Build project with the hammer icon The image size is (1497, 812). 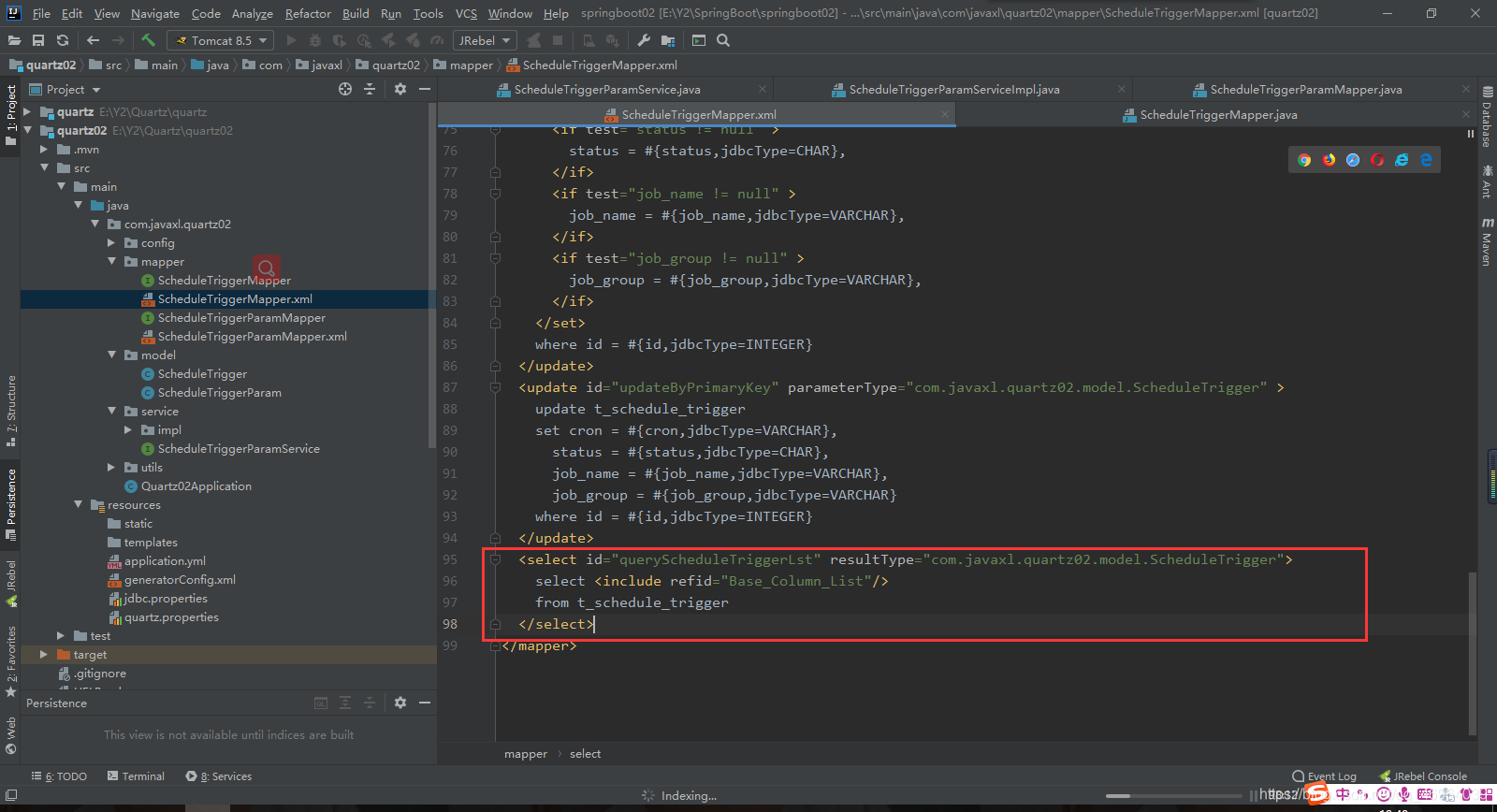point(148,40)
